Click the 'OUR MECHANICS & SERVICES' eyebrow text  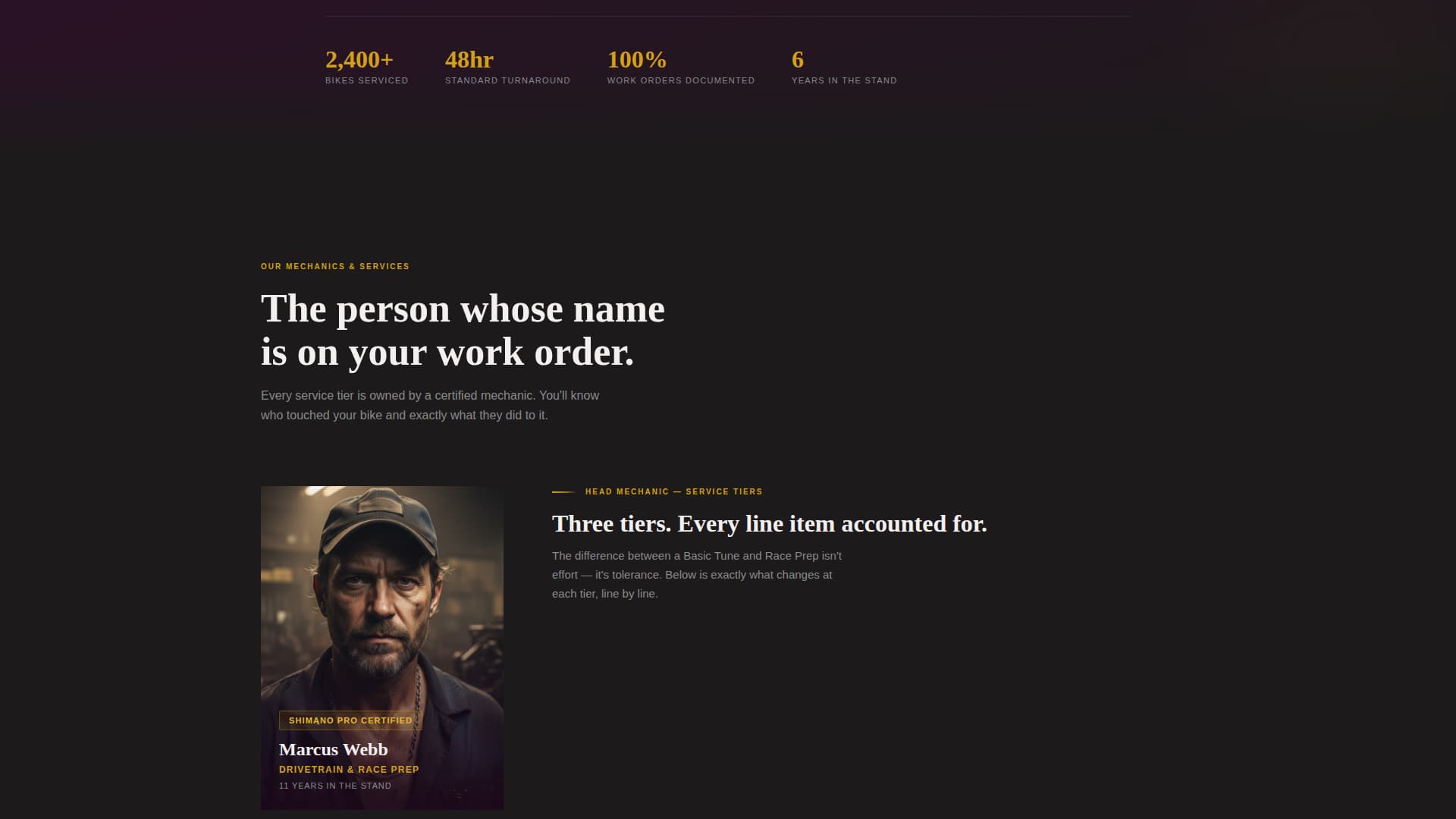point(335,266)
